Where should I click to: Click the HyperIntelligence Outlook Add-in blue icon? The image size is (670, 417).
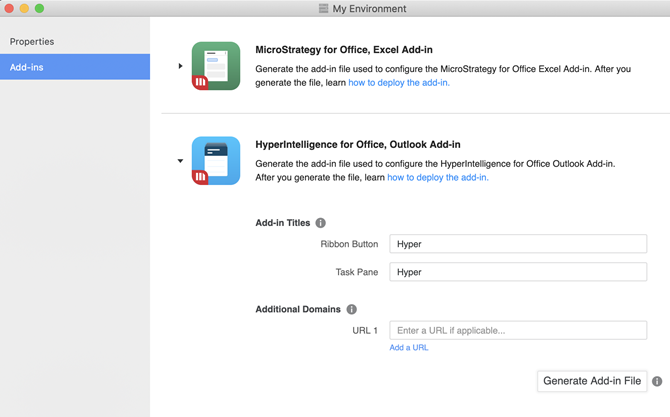(216, 161)
